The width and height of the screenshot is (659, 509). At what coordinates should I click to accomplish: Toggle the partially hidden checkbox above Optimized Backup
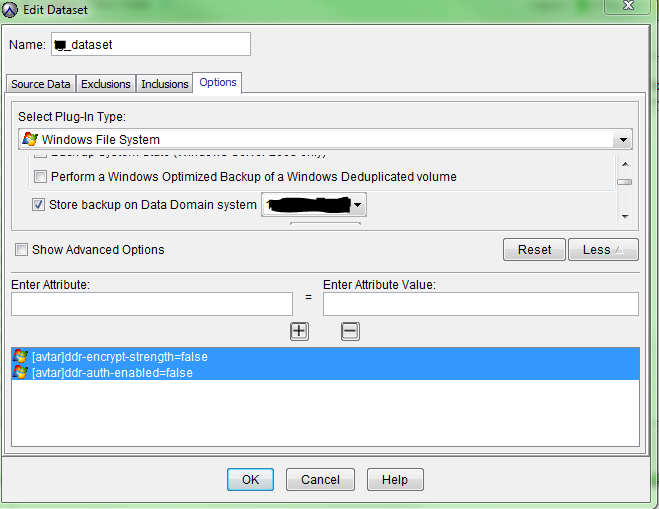[x=40, y=155]
